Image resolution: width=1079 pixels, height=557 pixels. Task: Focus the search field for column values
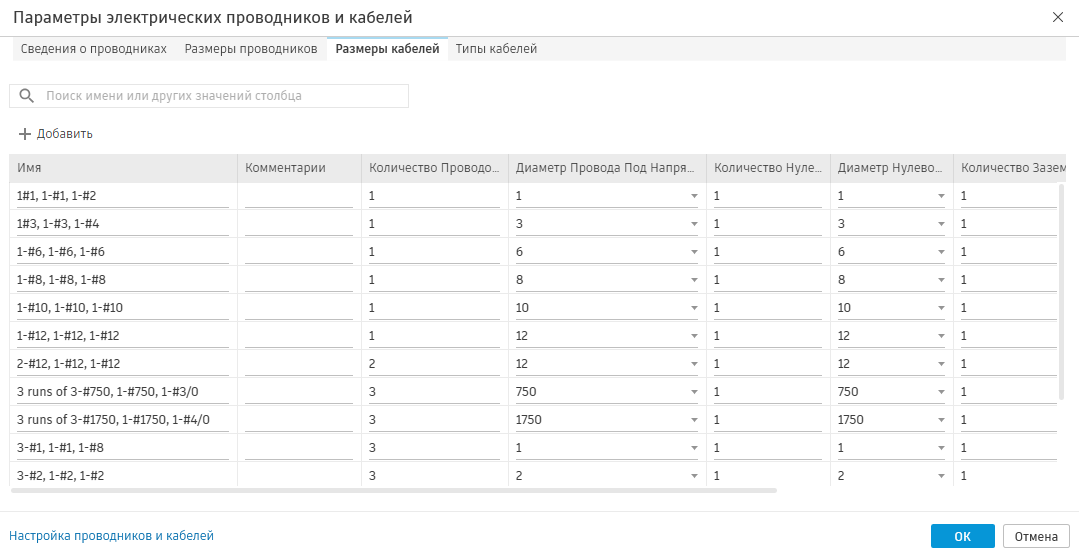[220, 96]
